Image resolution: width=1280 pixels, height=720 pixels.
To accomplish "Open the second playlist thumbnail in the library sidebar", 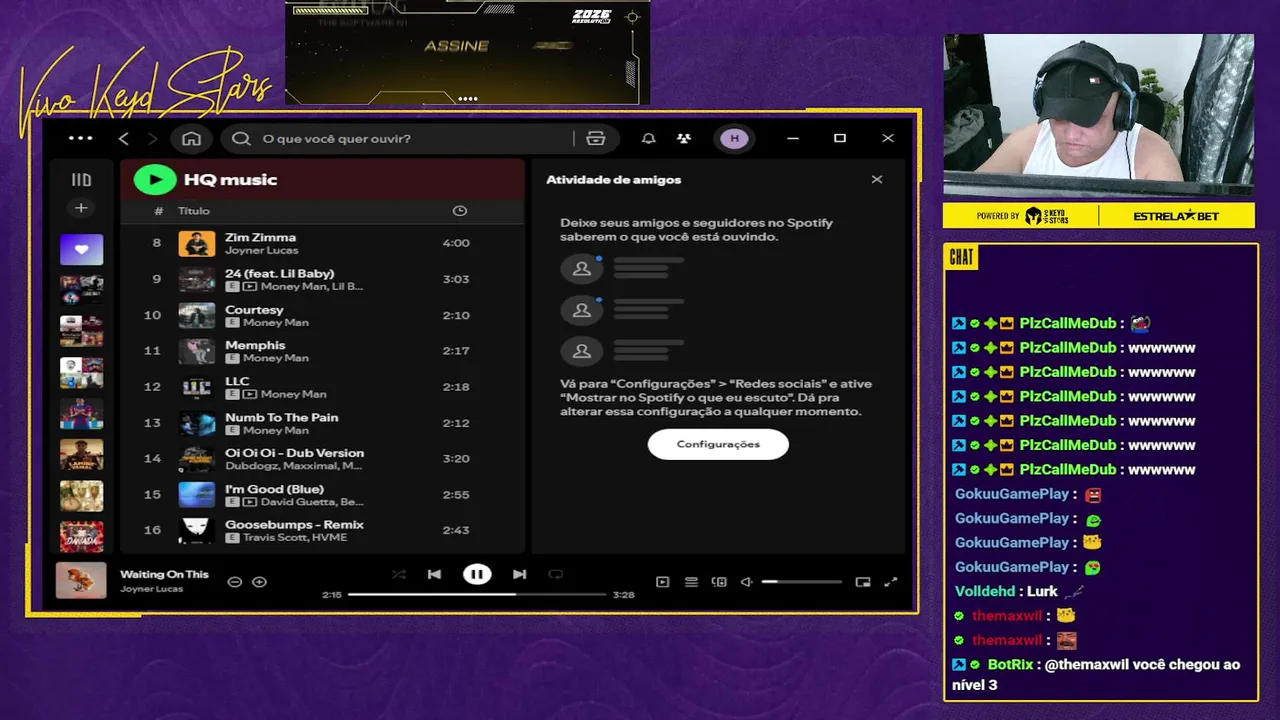I will point(81,290).
